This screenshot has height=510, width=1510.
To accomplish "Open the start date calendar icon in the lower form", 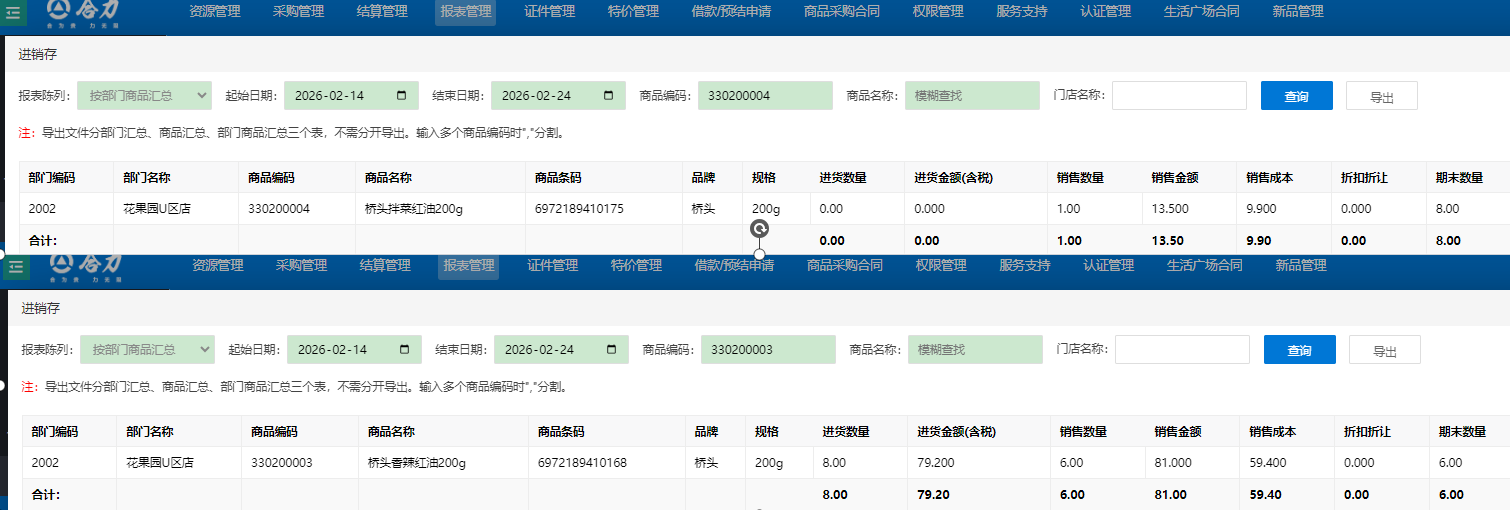I will (x=405, y=350).
